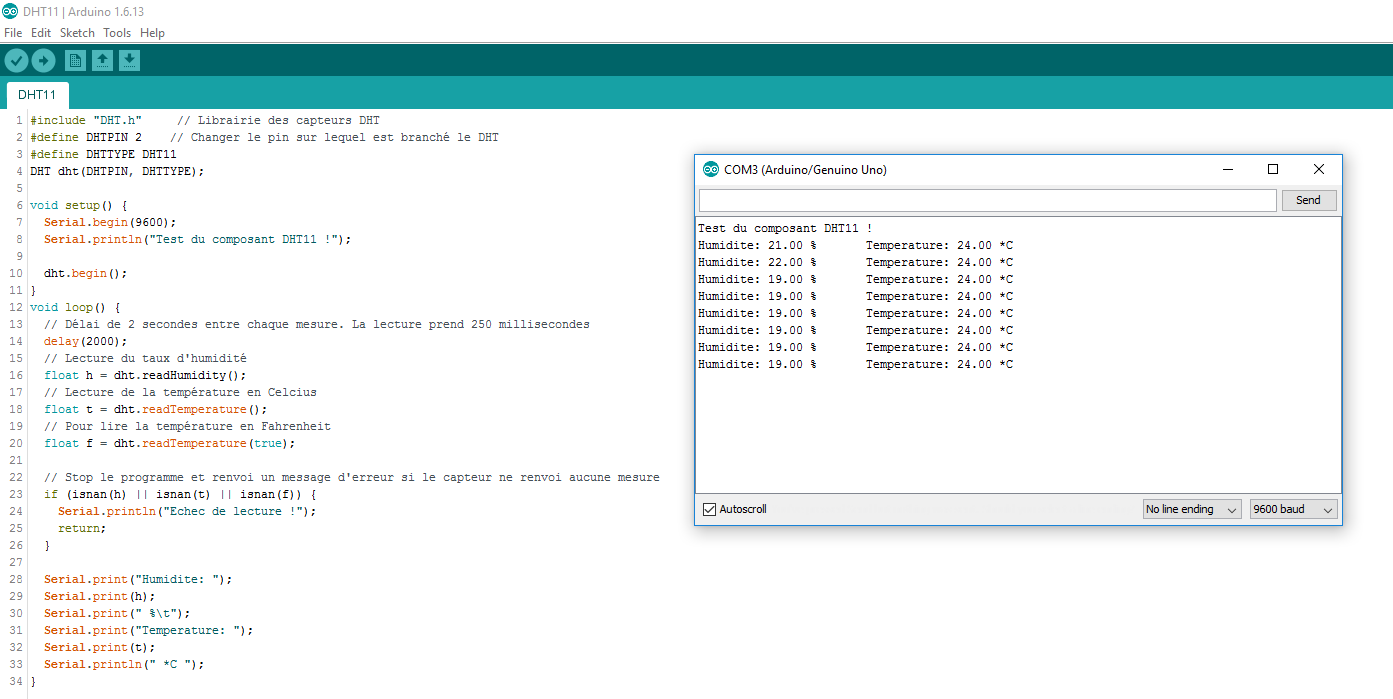Screen dimensions: 1393x699
Task: Open the File menu
Action: 13,33
